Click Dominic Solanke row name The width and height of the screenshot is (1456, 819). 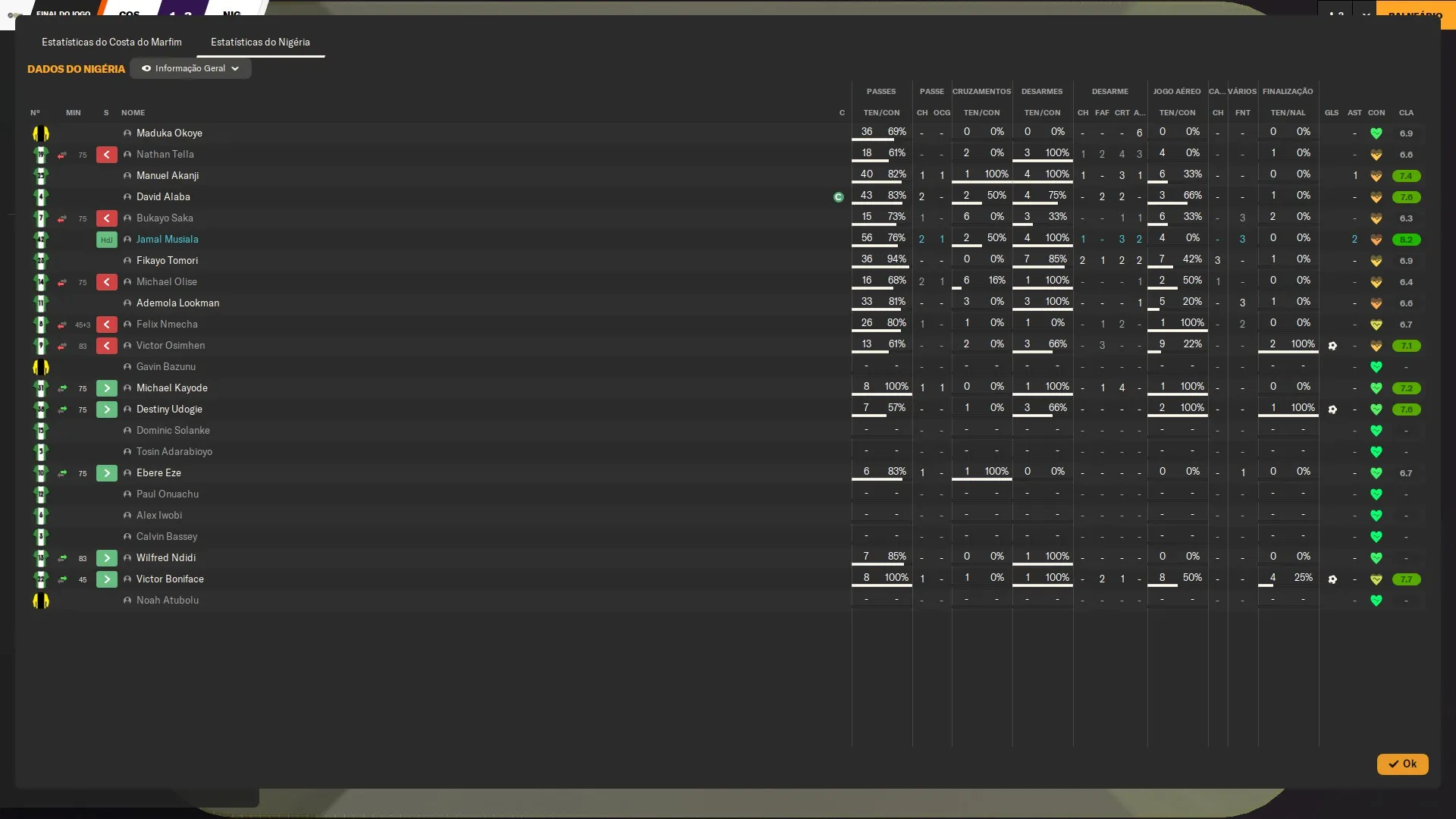(x=173, y=430)
